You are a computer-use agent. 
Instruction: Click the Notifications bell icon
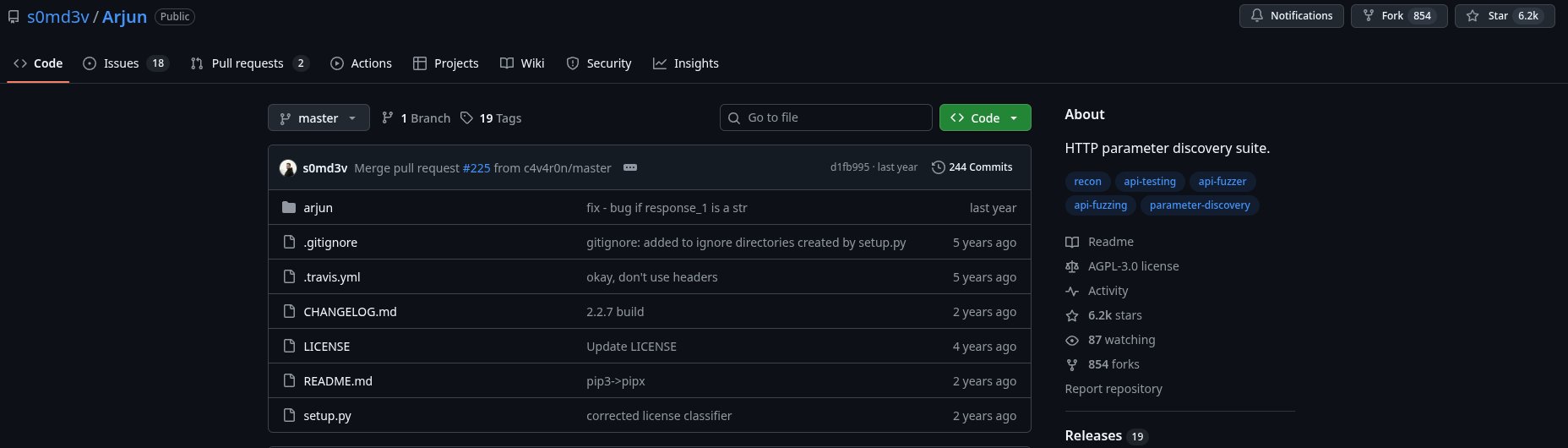pos(1257,16)
